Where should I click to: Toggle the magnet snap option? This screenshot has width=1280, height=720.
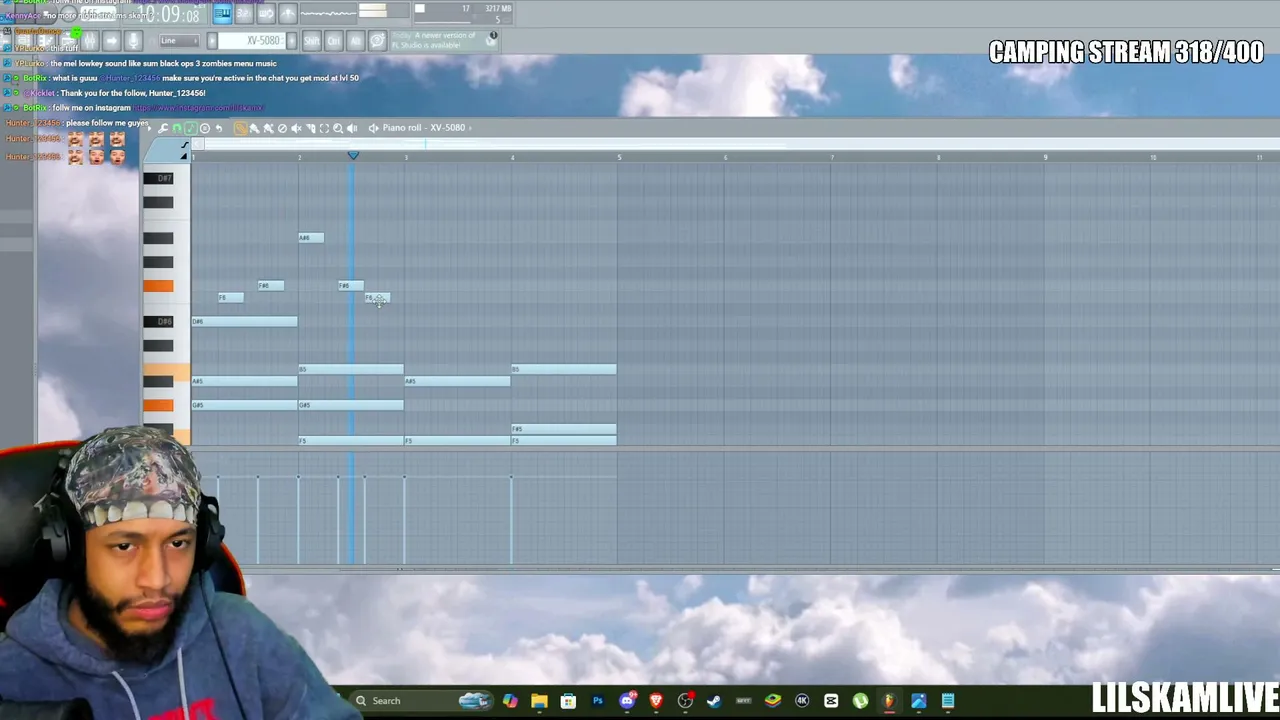[177, 128]
